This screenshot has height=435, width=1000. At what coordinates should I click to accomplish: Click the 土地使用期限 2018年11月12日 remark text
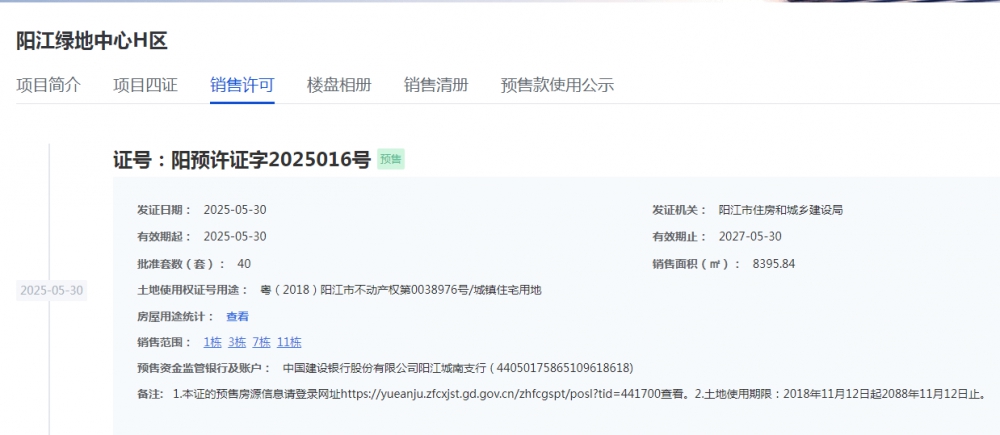pos(841,394)
